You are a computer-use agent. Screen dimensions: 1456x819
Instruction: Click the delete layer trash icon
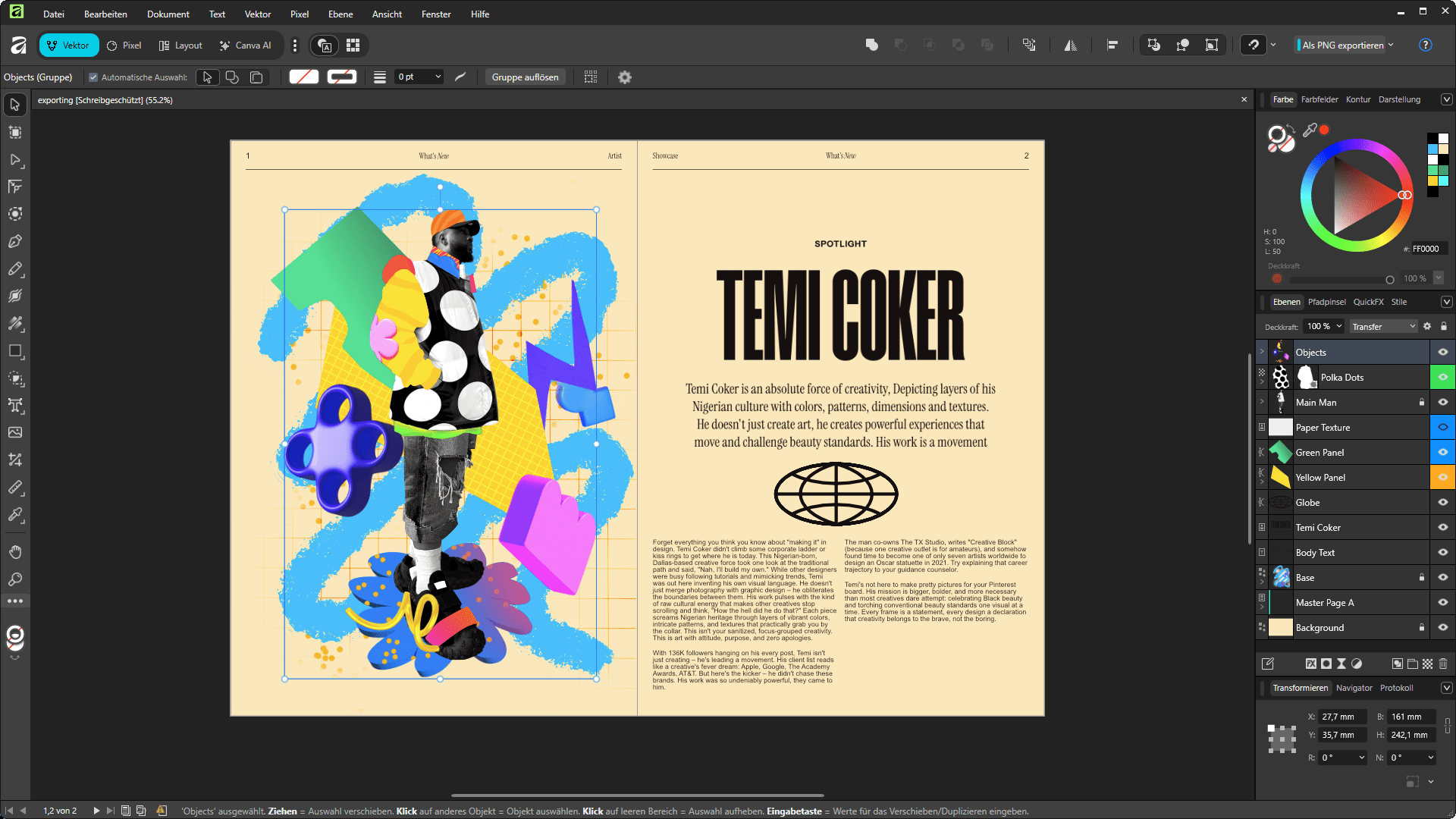click(1443, 664)
